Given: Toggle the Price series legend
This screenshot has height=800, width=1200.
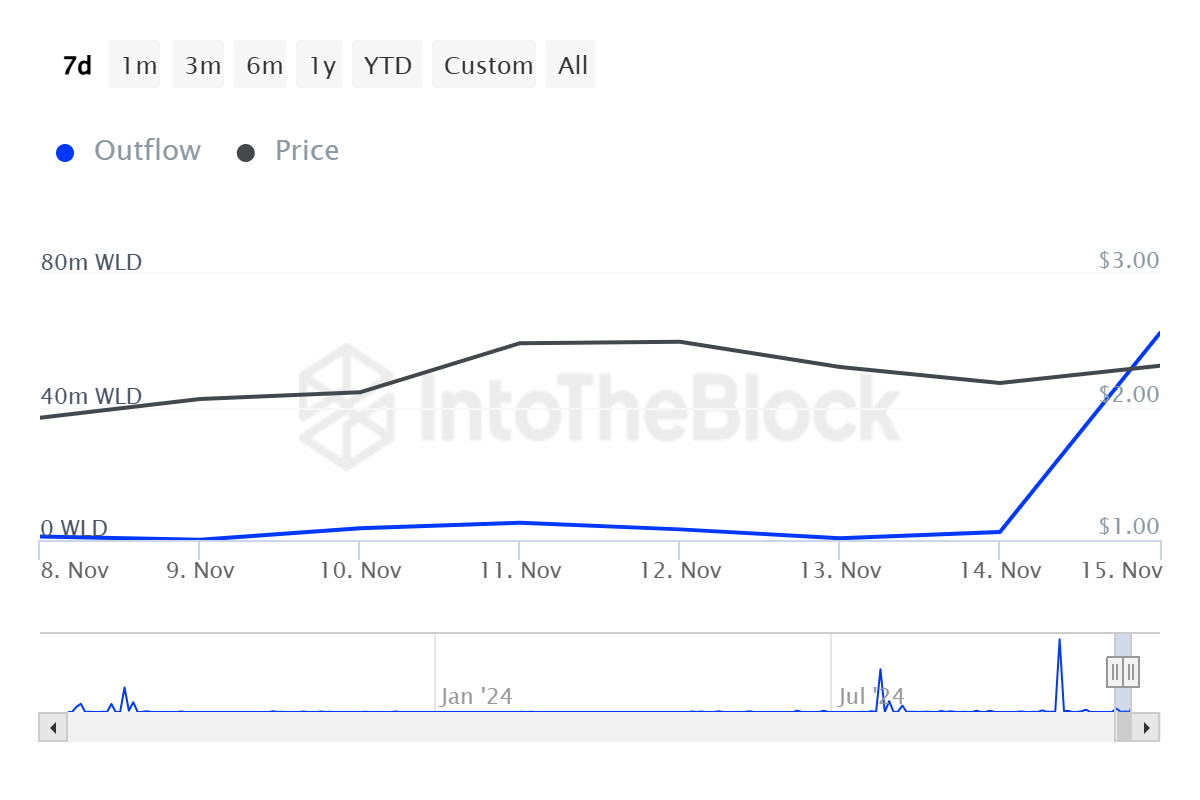Looking at the screenshot, I should point(306,151).
